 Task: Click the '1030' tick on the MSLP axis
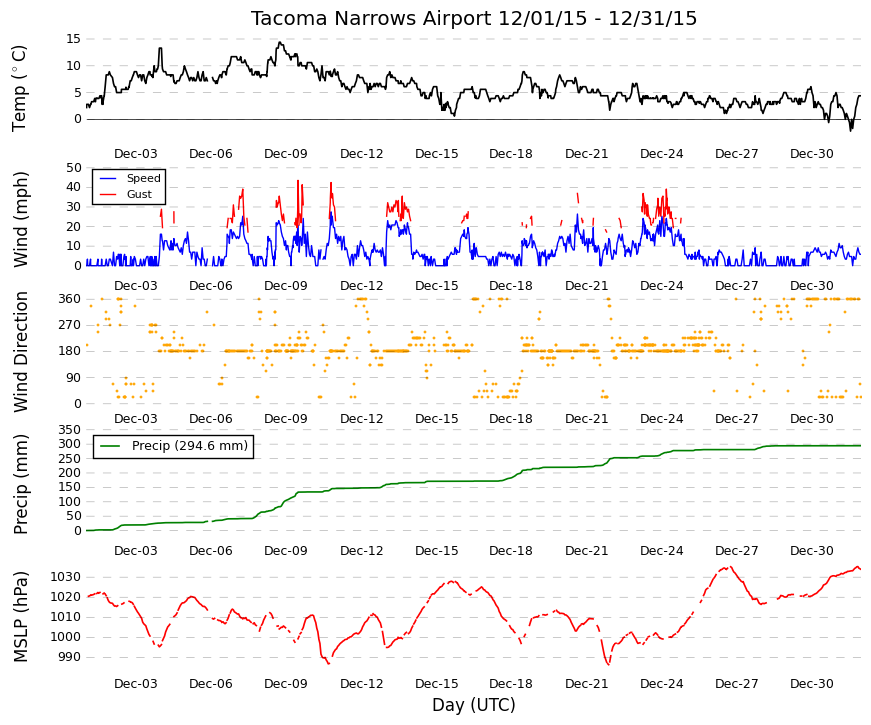[66, 577]
